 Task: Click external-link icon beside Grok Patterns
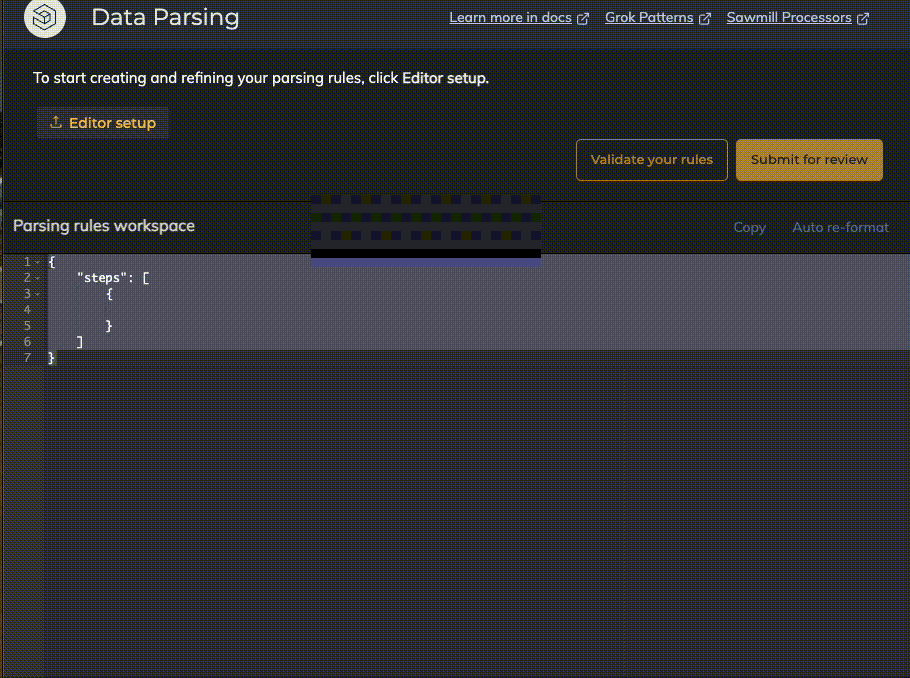click(705, 19)
